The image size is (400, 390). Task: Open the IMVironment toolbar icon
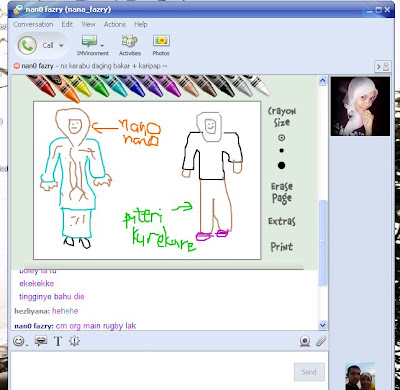[89, 41]
